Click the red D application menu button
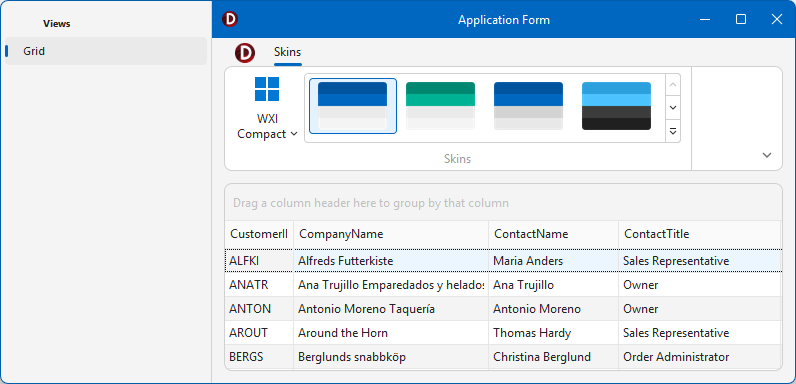Viewport: 796px width, 384px height. 245,52
